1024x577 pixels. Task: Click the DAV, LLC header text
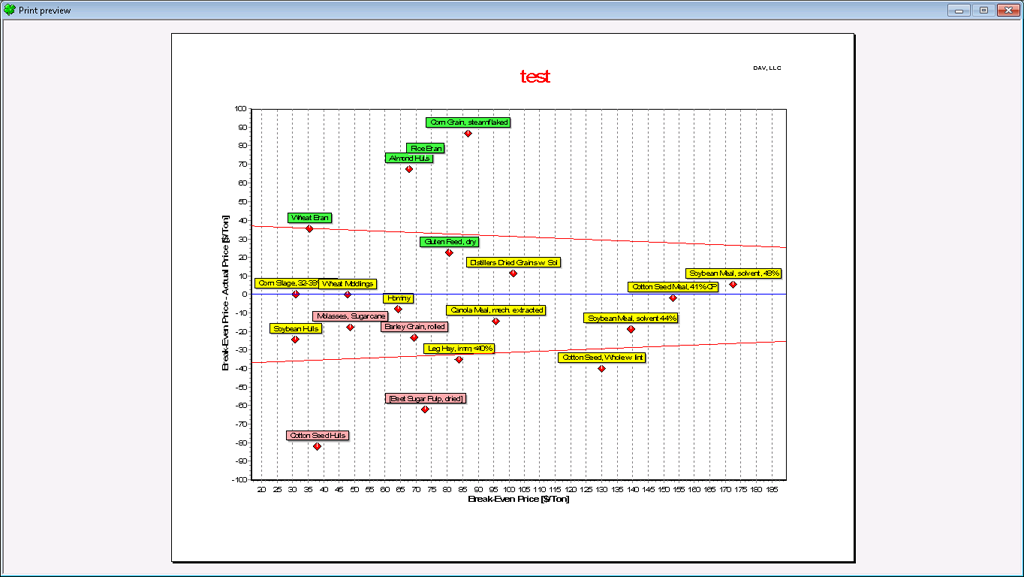point(767,68)
